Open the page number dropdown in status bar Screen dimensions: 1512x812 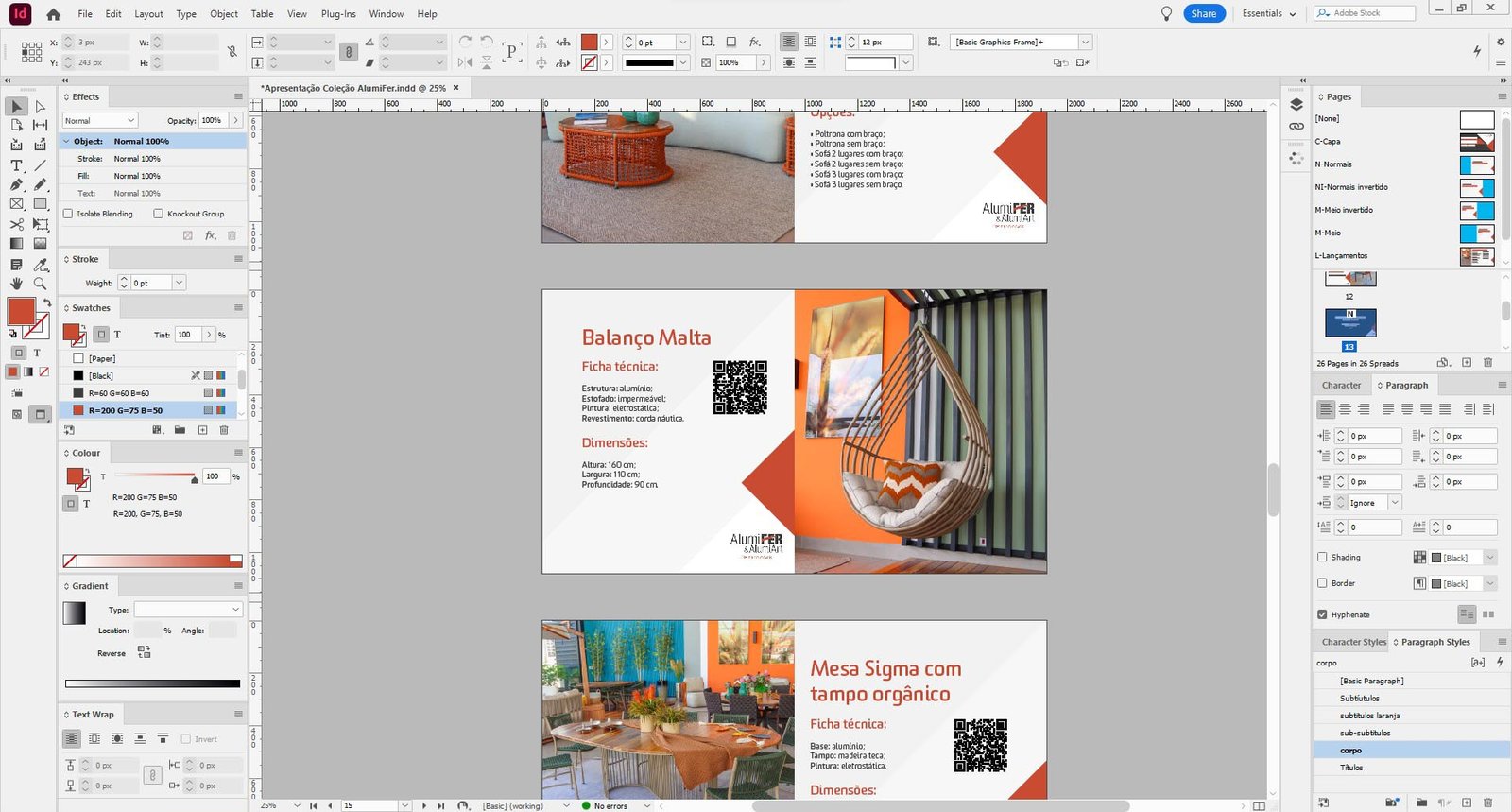(404, 805)
